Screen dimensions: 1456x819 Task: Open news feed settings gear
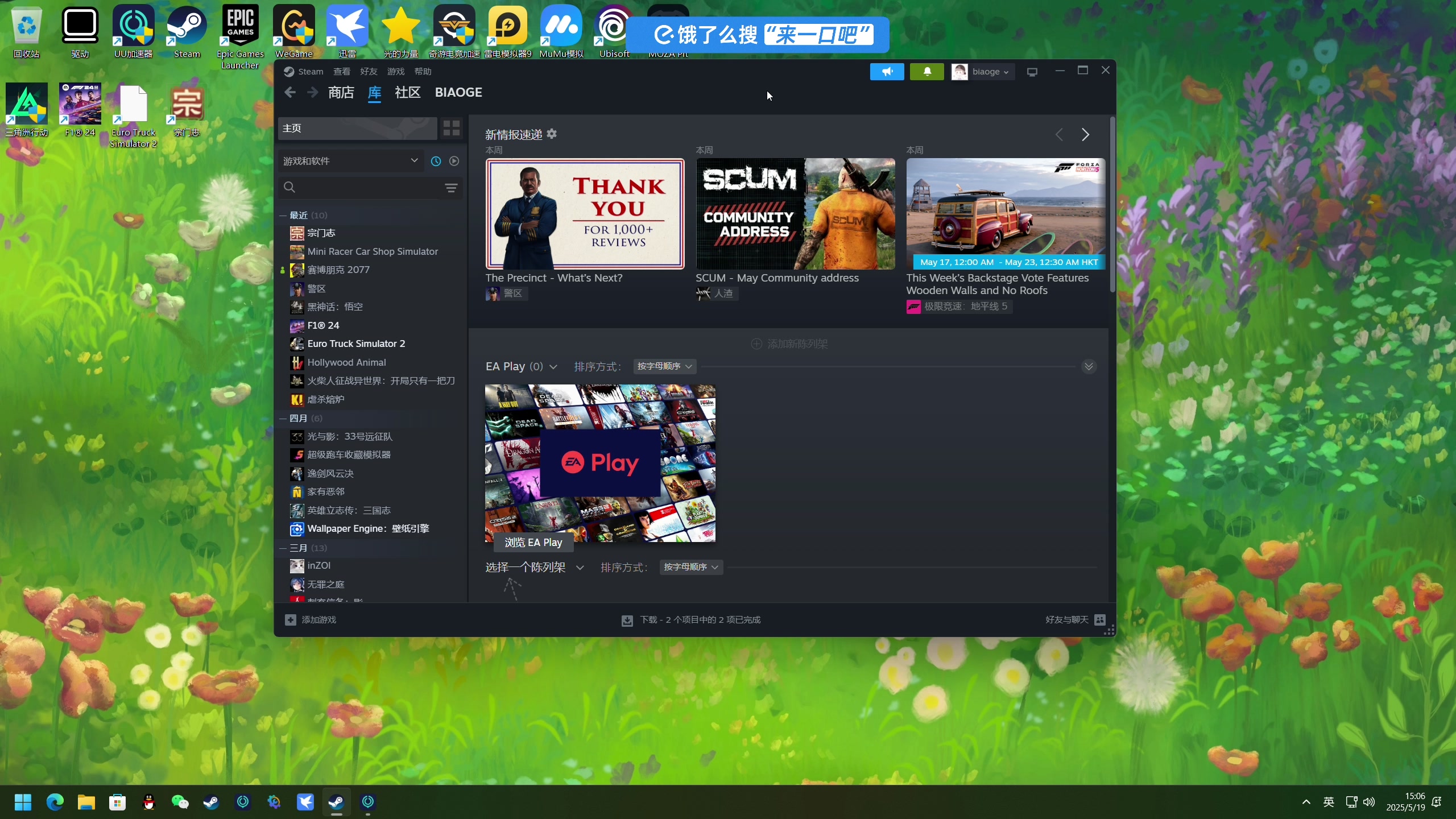[552, 134]
